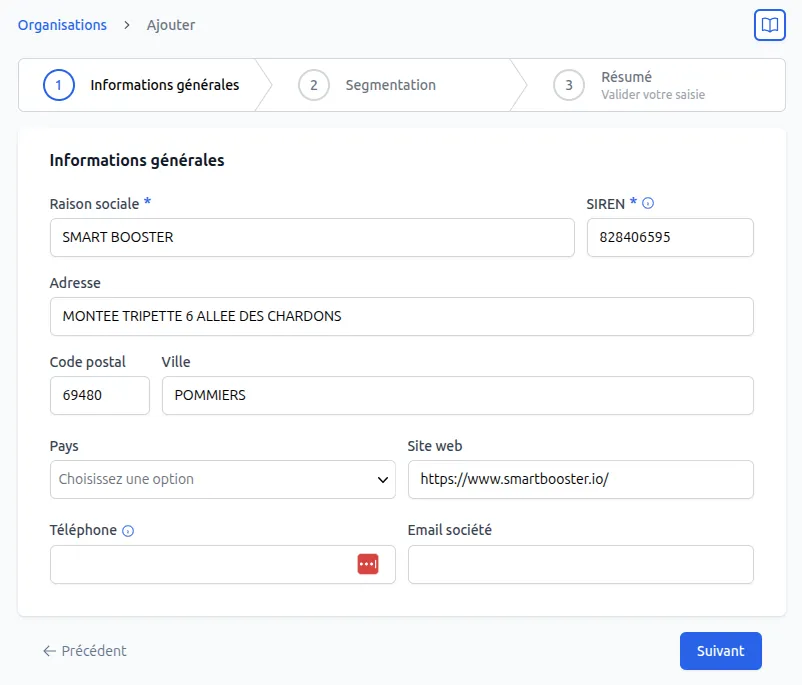The image size is (802, 685).
Task: Click the SMART BOOSTER raison sociale field
Action: point(312,237)
